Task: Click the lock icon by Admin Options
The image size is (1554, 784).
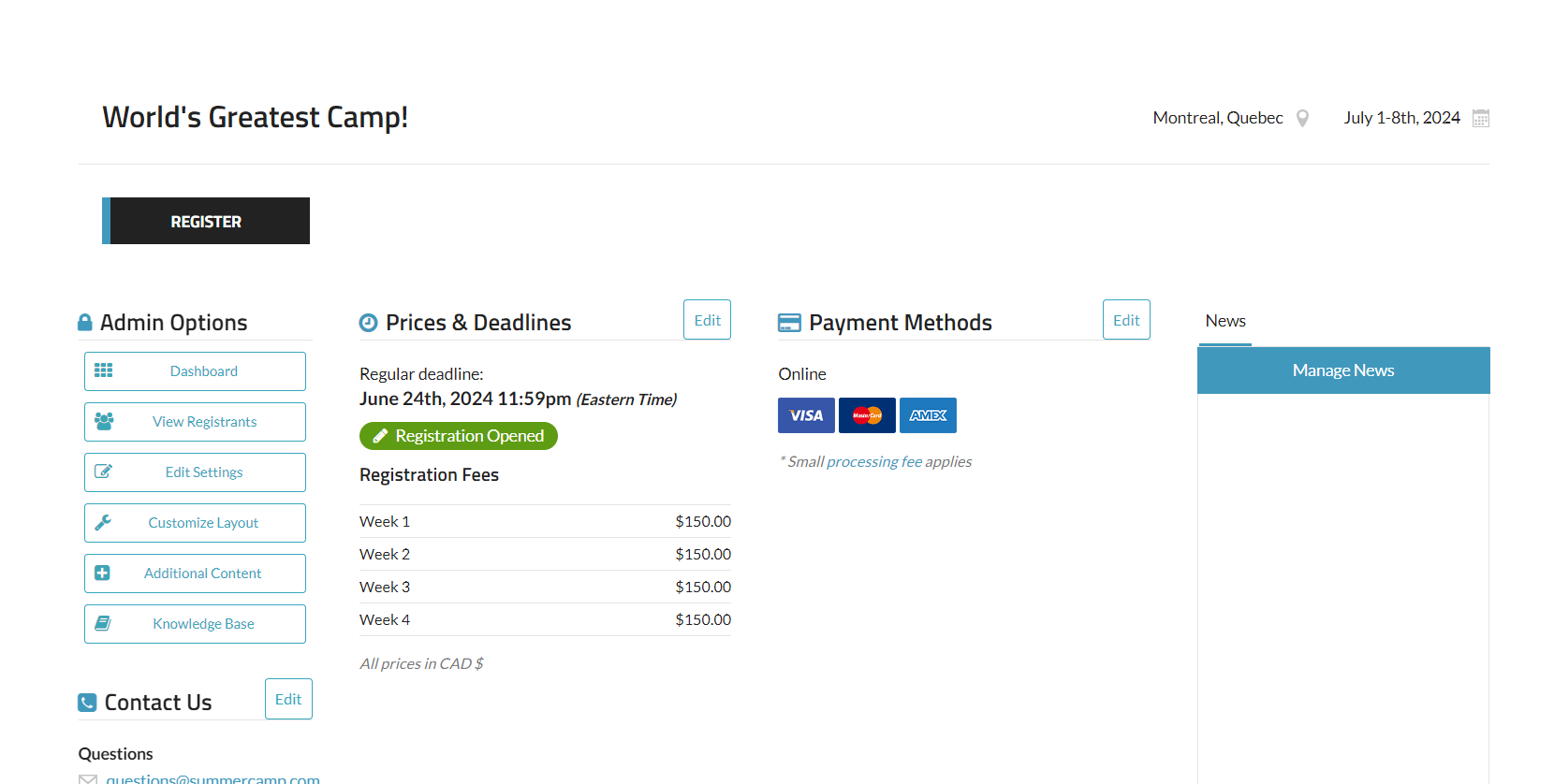Action: [85, 323]
